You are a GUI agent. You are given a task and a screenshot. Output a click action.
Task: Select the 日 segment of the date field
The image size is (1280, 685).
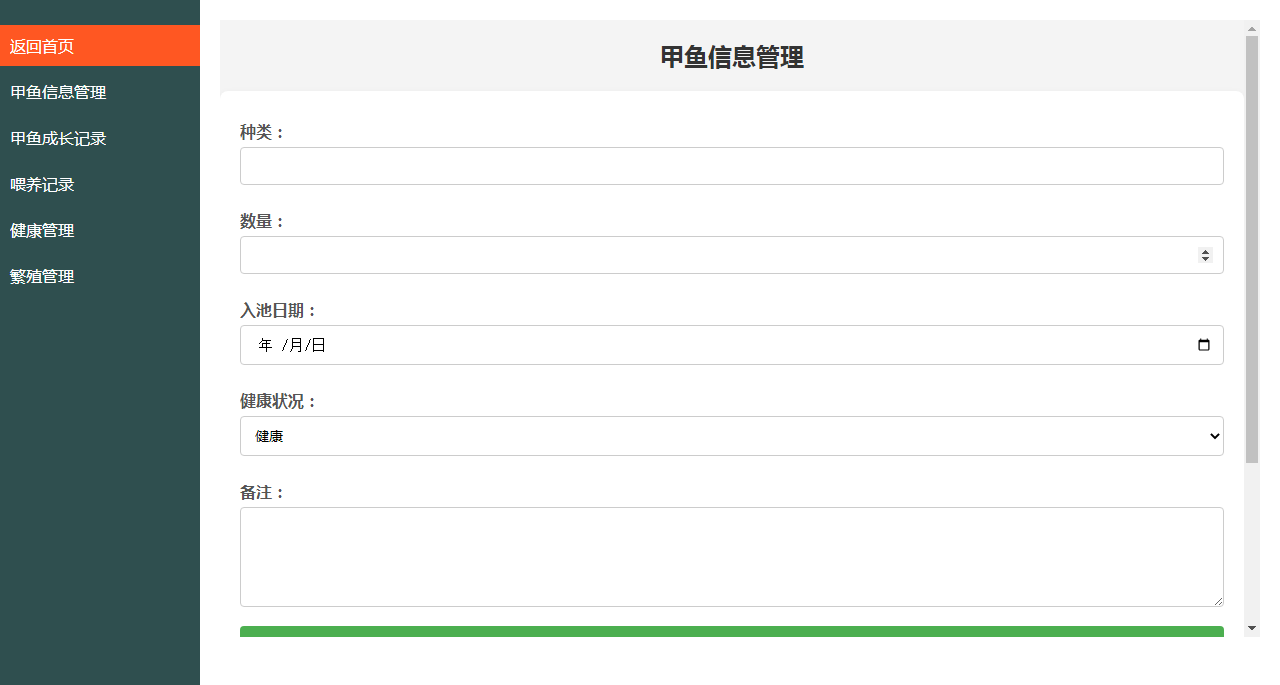318,345
